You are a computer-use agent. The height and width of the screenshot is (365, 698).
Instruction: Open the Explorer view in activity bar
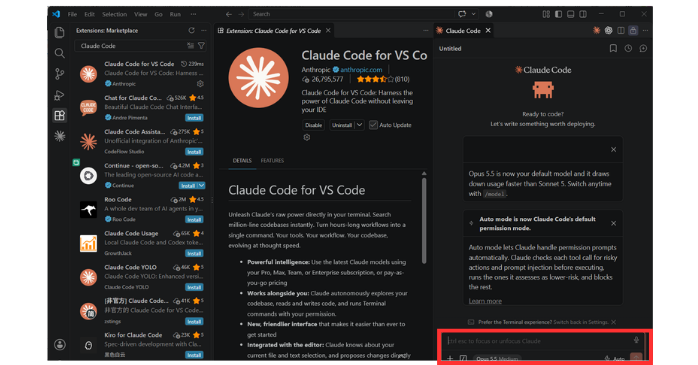pyautogui.click(x=59, y=32)
